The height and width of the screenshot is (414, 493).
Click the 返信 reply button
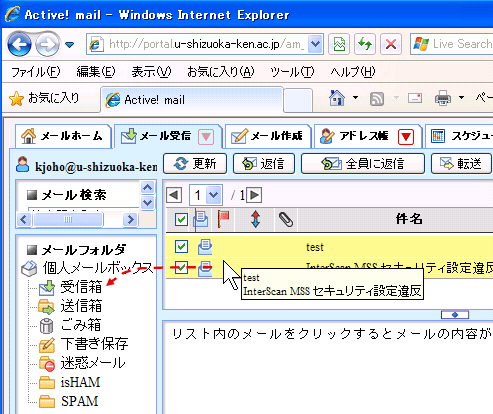point(264,163)
